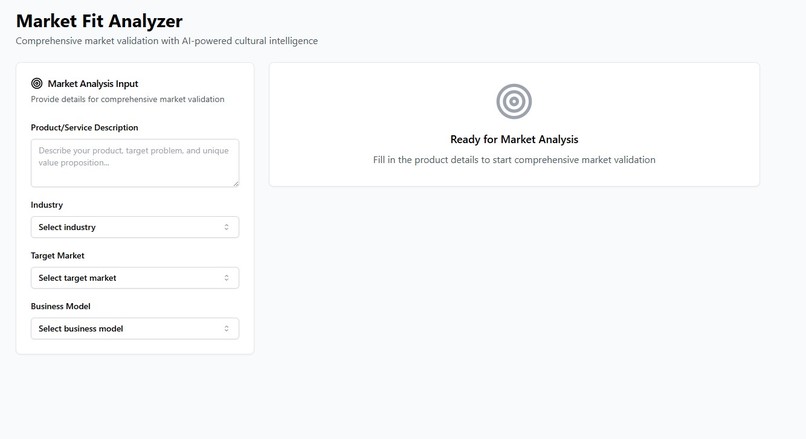
Task: Focus the Product/Service Description text area
Action: click(135, 163)
